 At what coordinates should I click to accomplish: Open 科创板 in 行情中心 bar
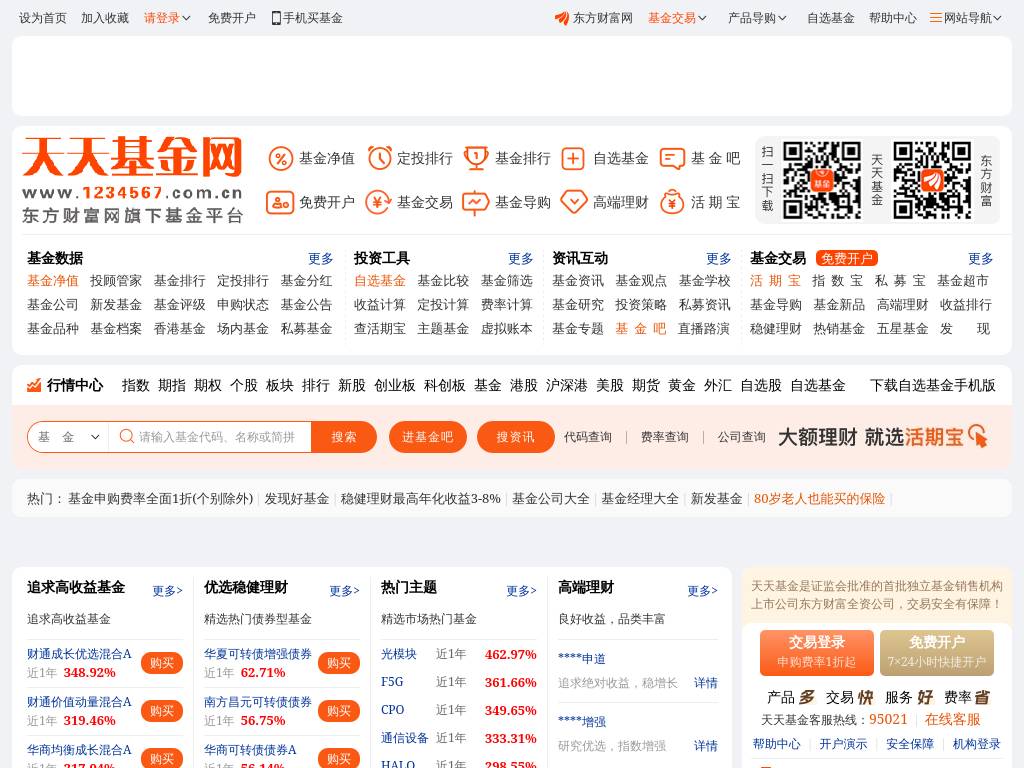pos(444,385)
